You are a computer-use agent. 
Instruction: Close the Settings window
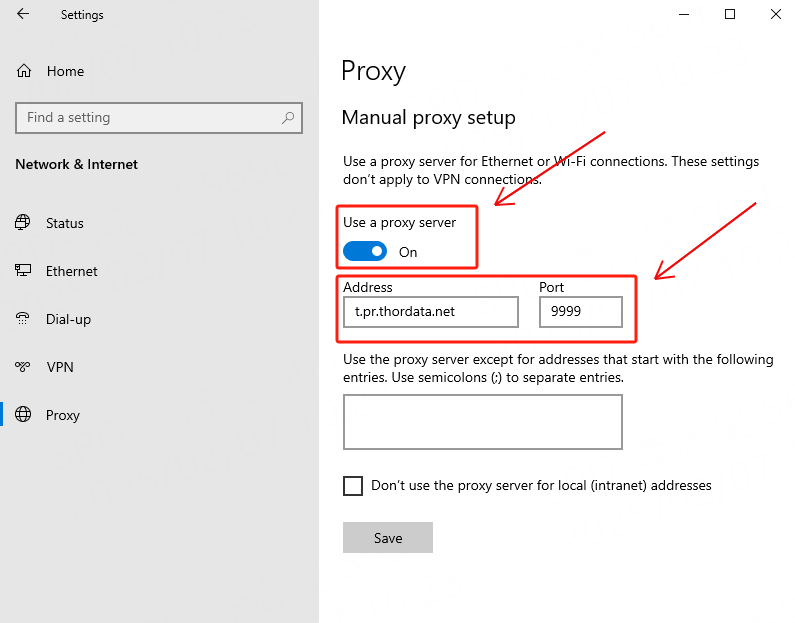(775, 14)
